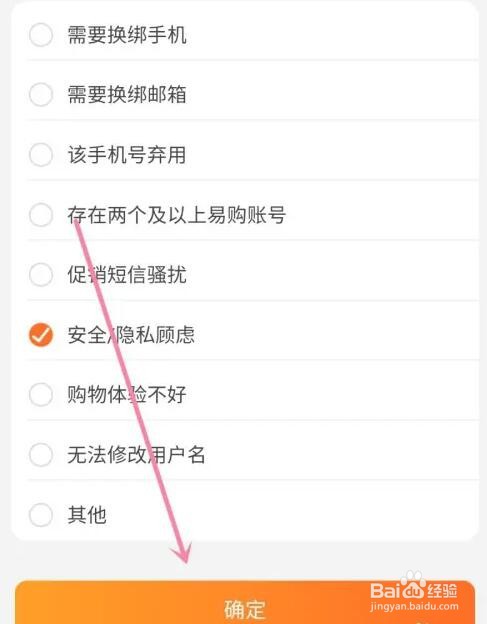Tap the 其他 option text
The width and height of the screenshot is (487, 624).
coord(87,515)
